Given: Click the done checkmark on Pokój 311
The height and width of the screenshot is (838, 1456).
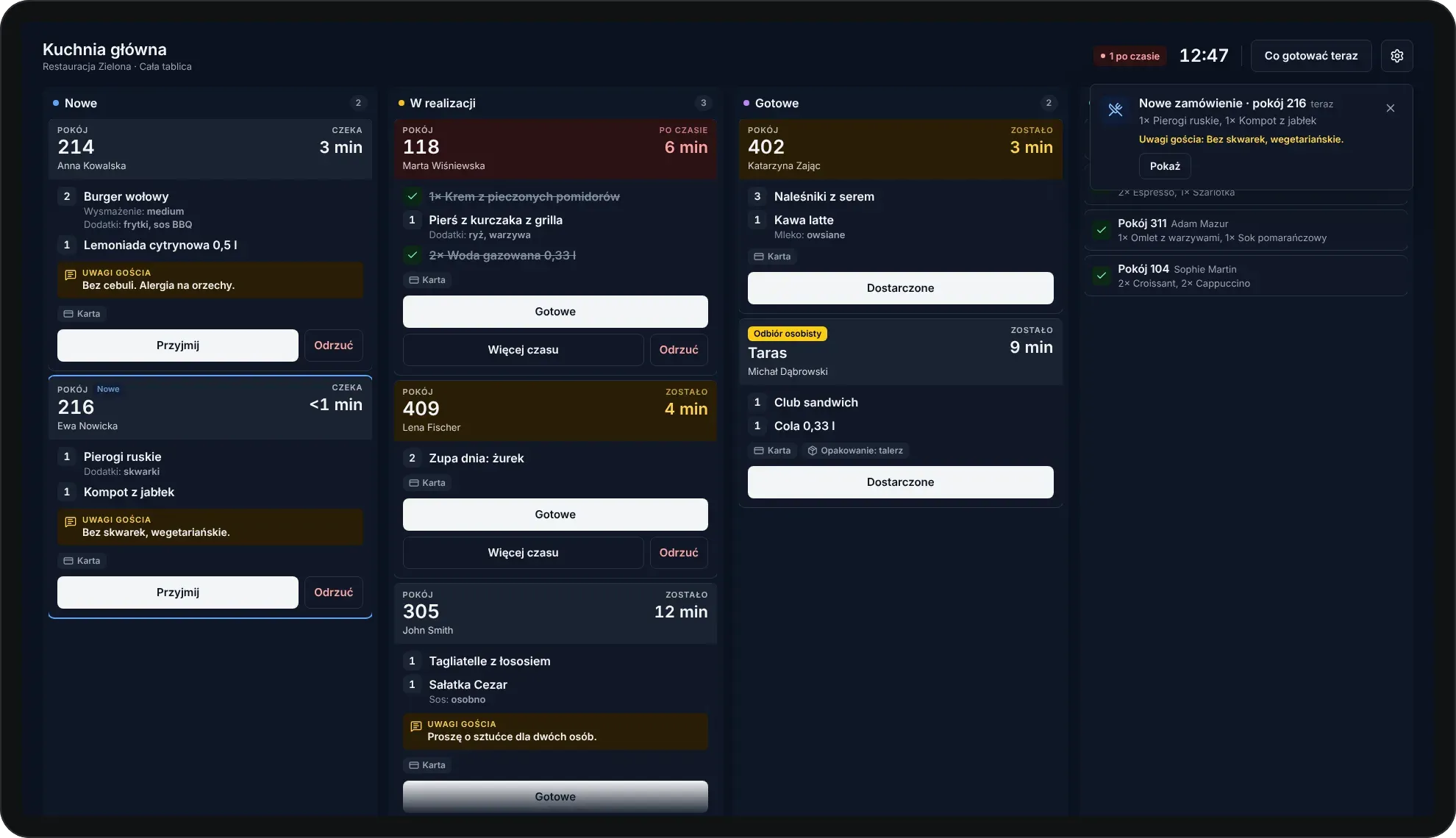Looking at the screenshot, I should [x=1101, y=230].
